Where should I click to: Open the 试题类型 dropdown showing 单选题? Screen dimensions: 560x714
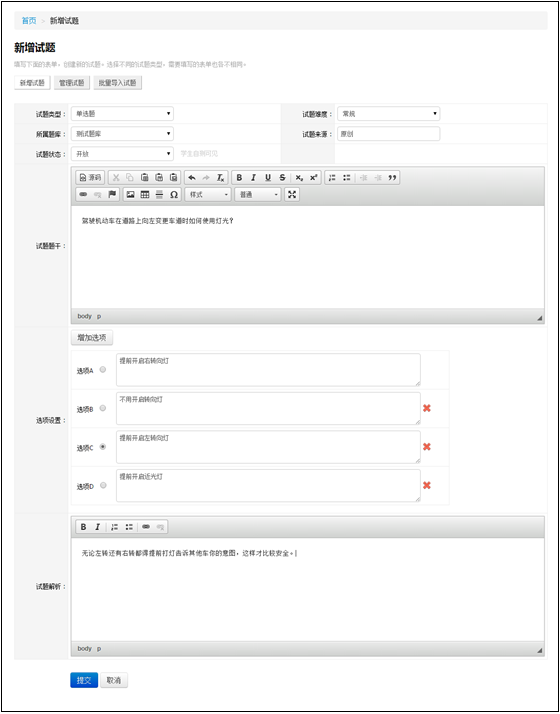122,113
